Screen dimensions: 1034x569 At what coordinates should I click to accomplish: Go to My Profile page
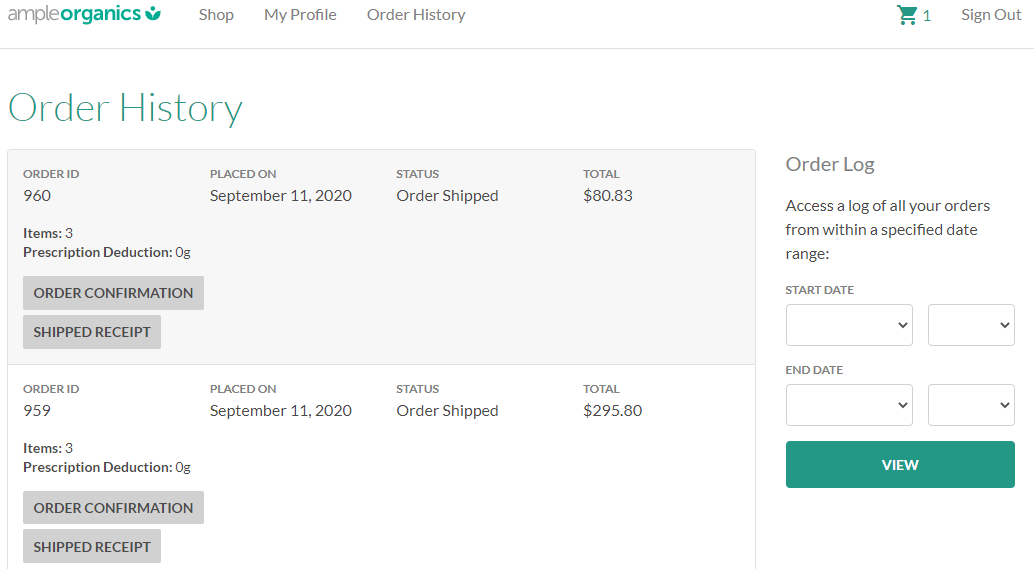[300, 15]
